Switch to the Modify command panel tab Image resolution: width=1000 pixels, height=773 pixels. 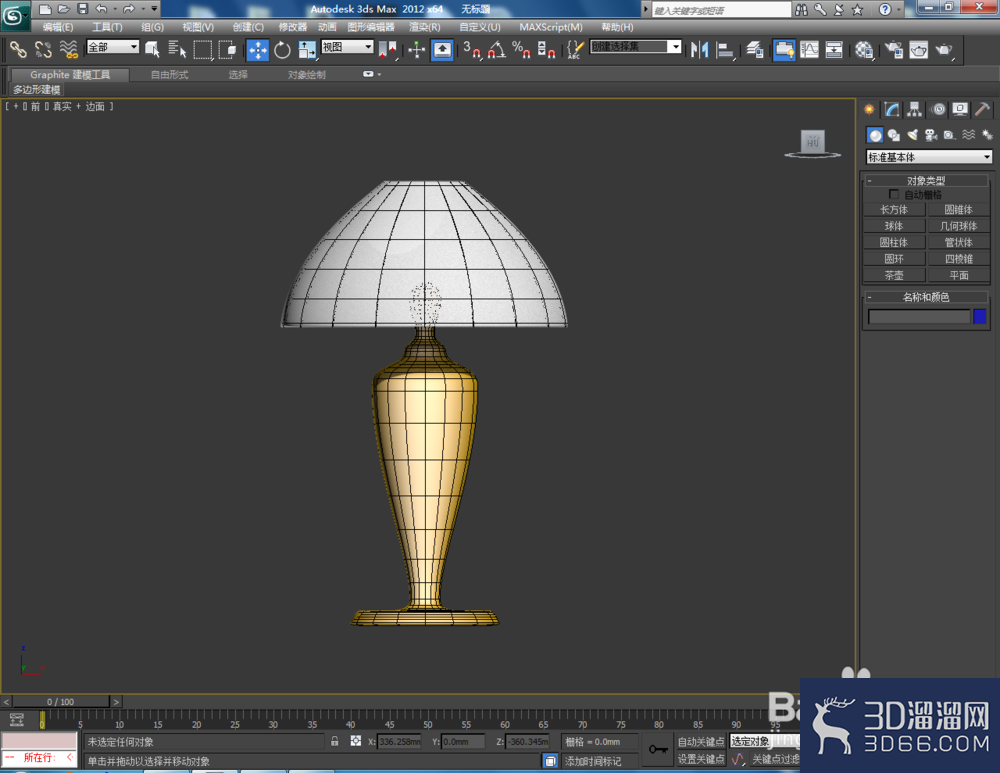point(892,110)
